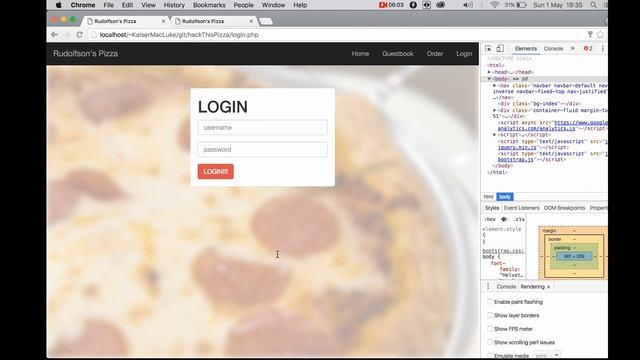The height and width of the screenshot is (360, 640).
Task: Click the address bar URL
Action: [179, 35]
